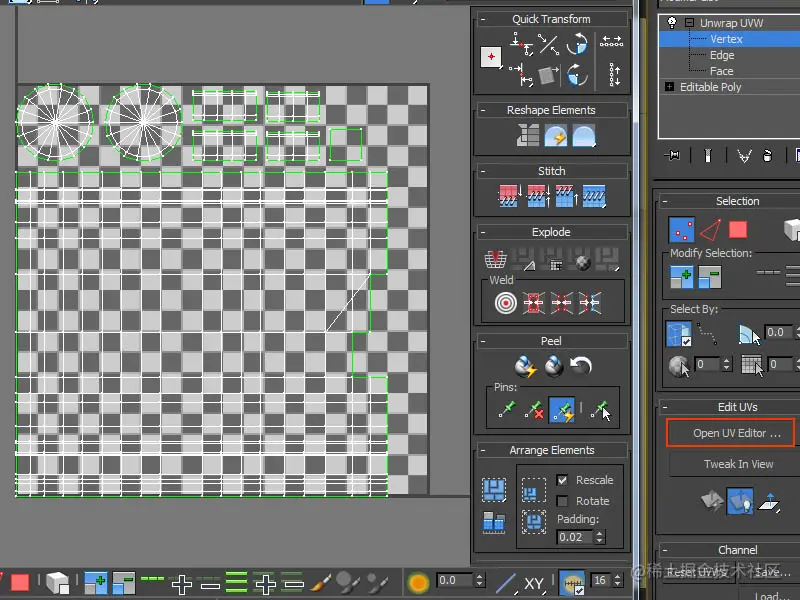Click Flatten by Smoothing Group sphere icon

click(x=583, y=260)
